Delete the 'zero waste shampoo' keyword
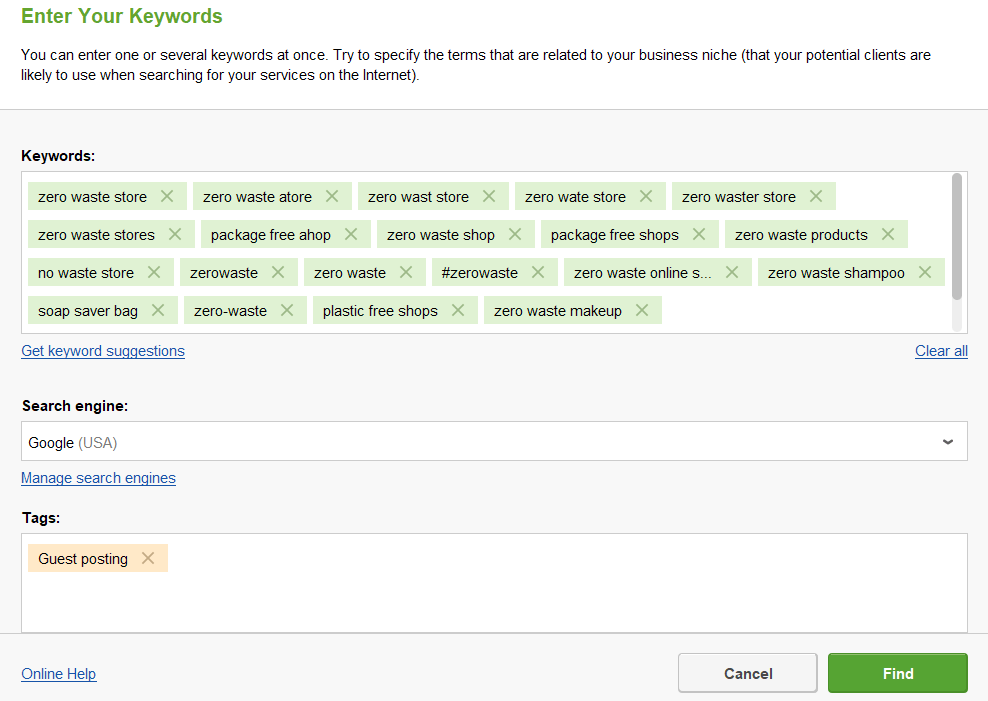988x701 pixels. (x=925, y=271)
